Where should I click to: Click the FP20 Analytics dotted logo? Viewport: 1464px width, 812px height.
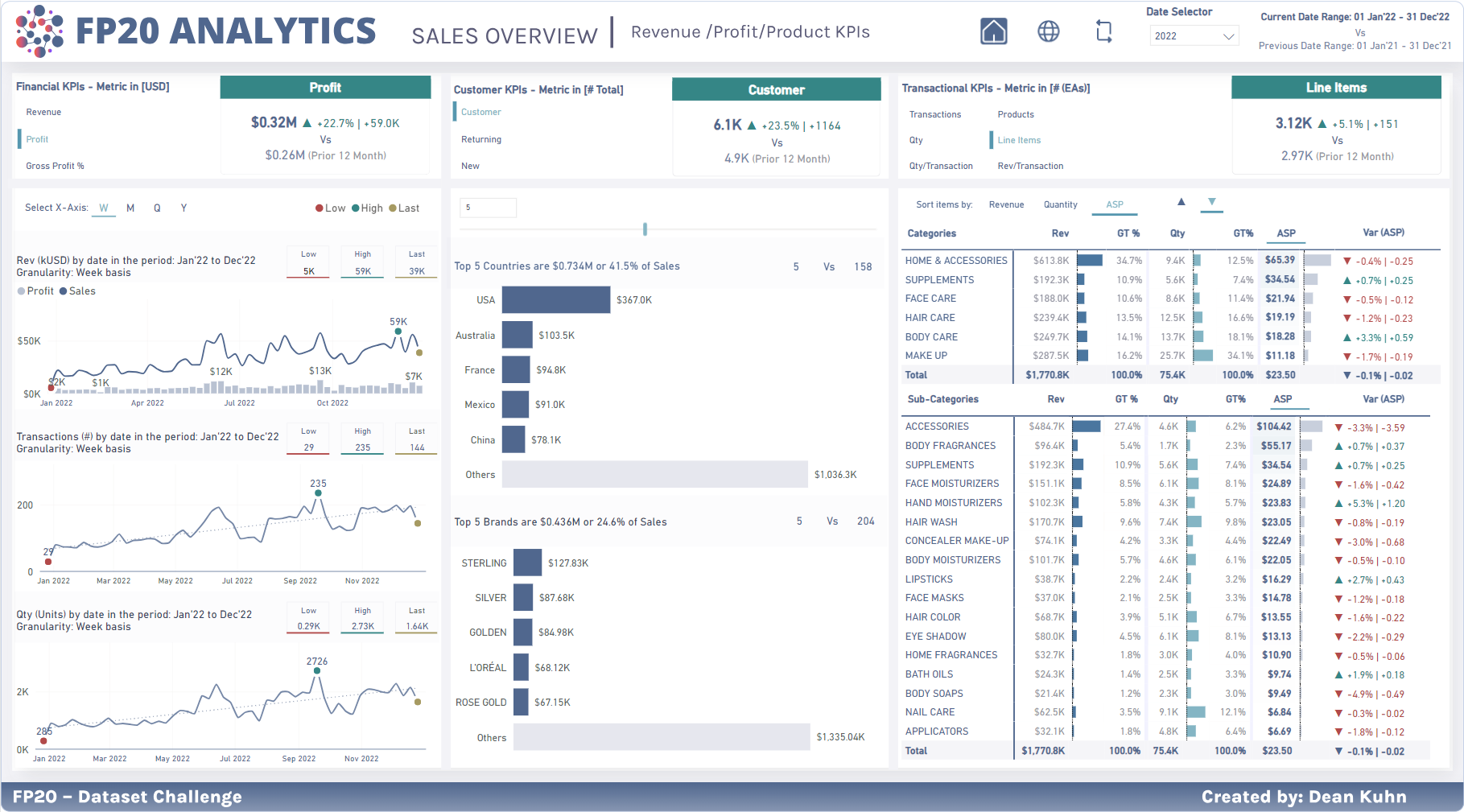pyautogui.click(x=39, y=31)
